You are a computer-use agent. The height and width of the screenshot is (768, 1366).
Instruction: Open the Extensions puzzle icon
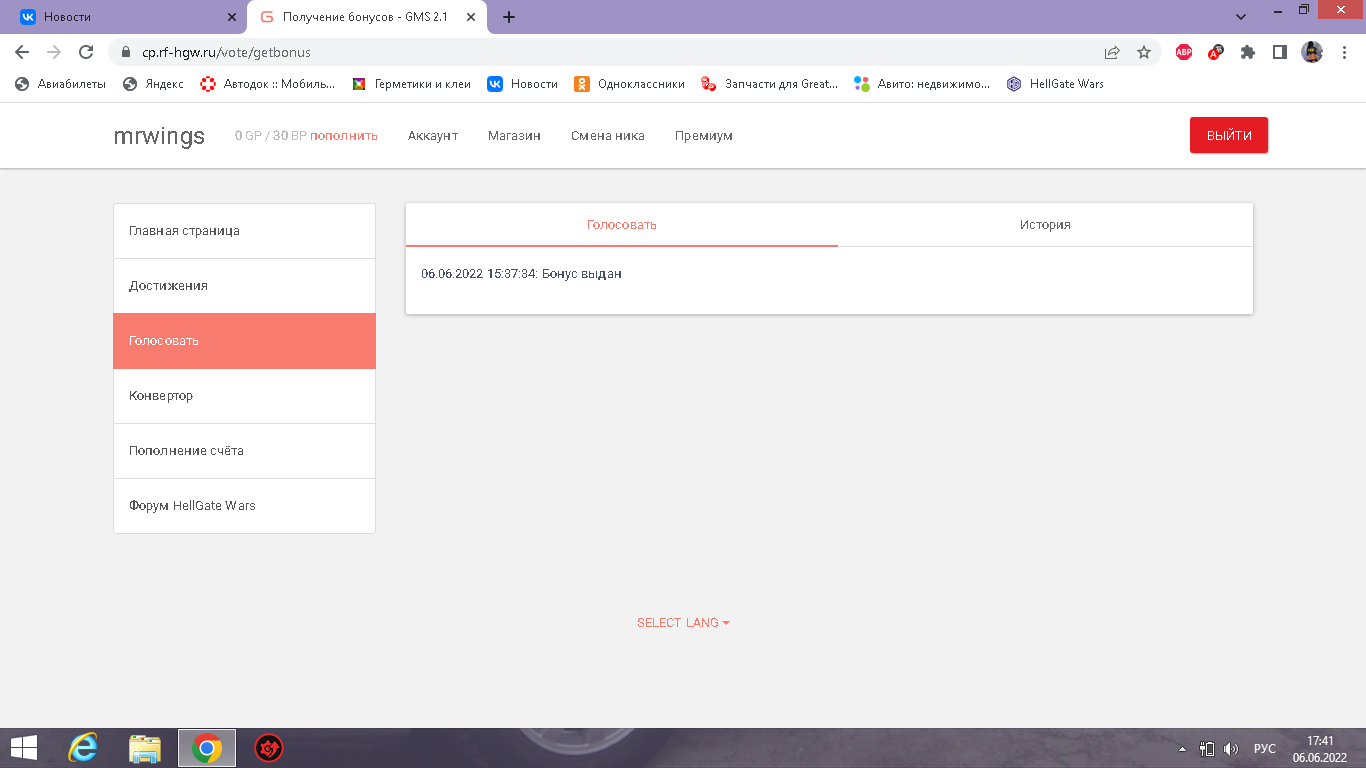coord(1248,52)
